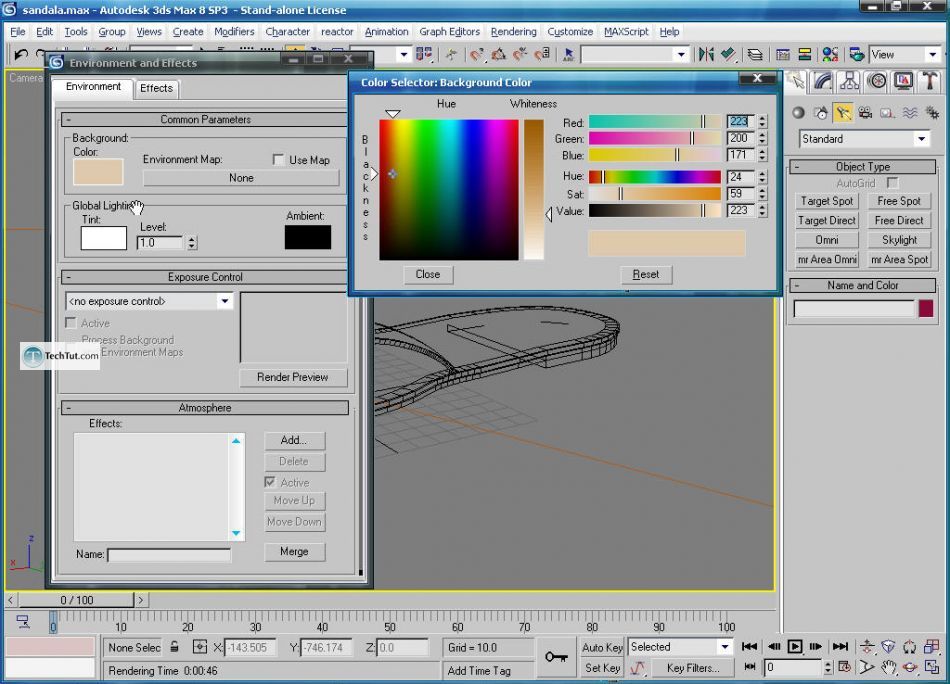Select the Helpers category icon
This screenshot has width=950, height=684.
point(888,113)
